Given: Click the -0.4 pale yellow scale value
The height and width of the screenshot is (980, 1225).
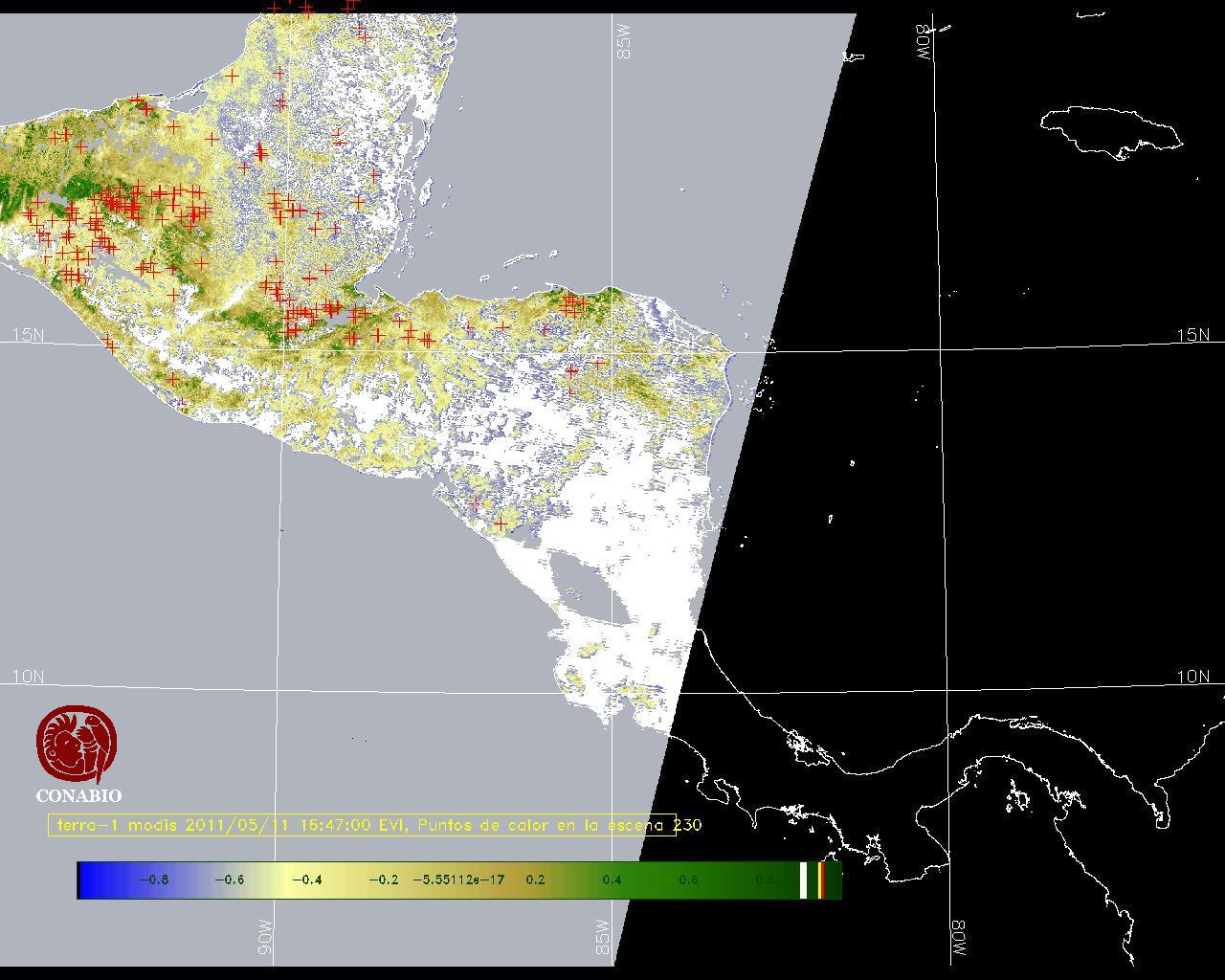Looking at the screenshot, I should [x=306, y=880].
